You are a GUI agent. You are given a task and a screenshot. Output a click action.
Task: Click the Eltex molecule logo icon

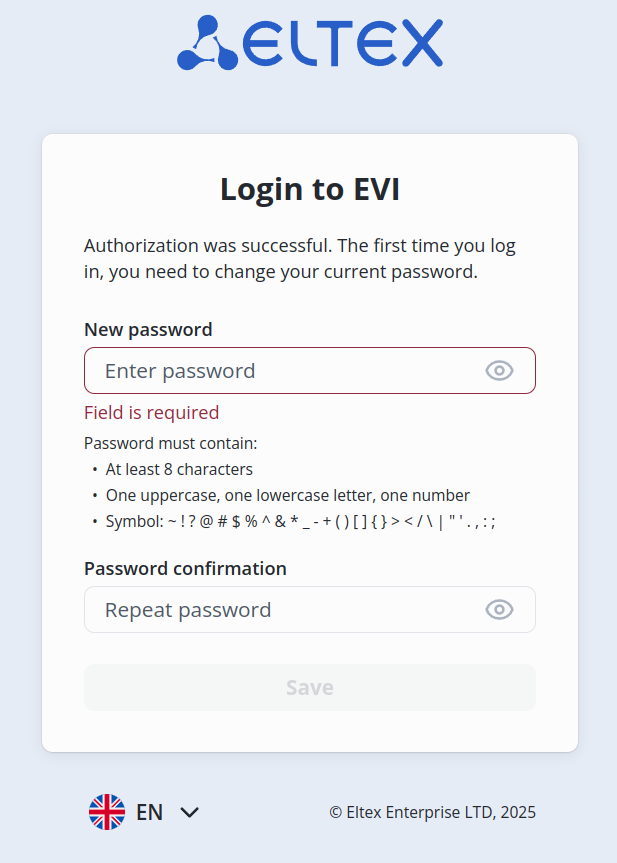207,43
